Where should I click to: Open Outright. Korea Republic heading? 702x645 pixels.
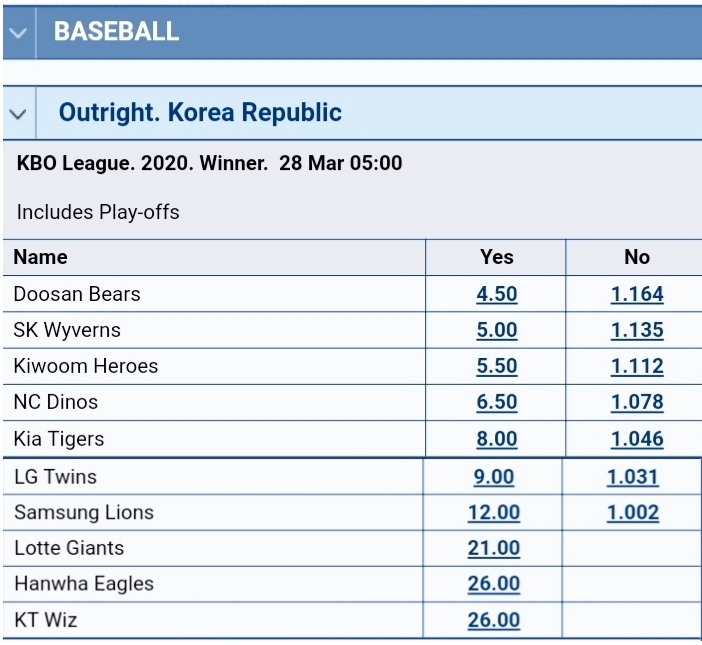pos(200,112)
